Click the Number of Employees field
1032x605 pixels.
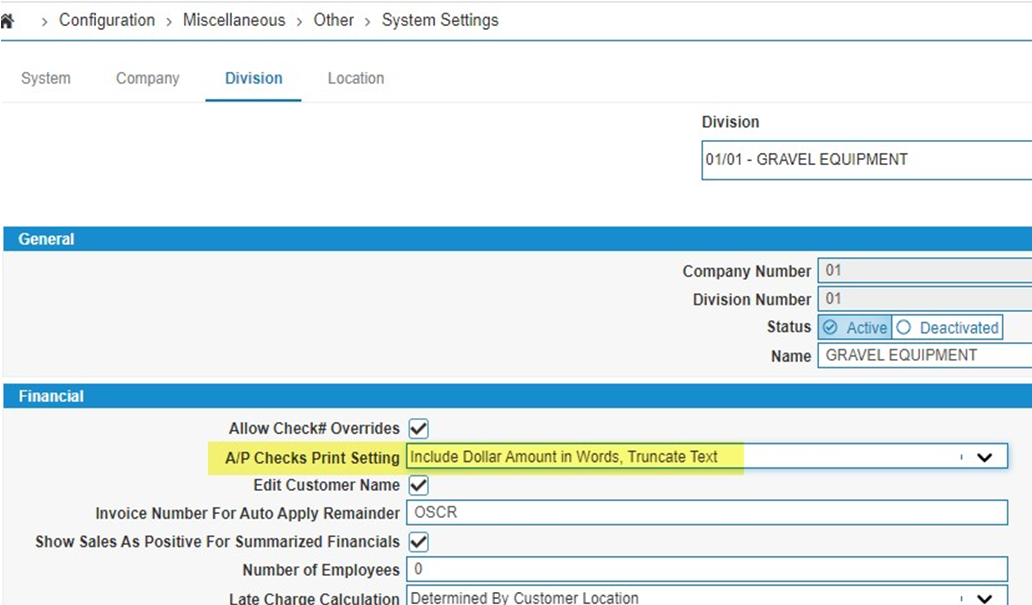[x=700, y=569]
